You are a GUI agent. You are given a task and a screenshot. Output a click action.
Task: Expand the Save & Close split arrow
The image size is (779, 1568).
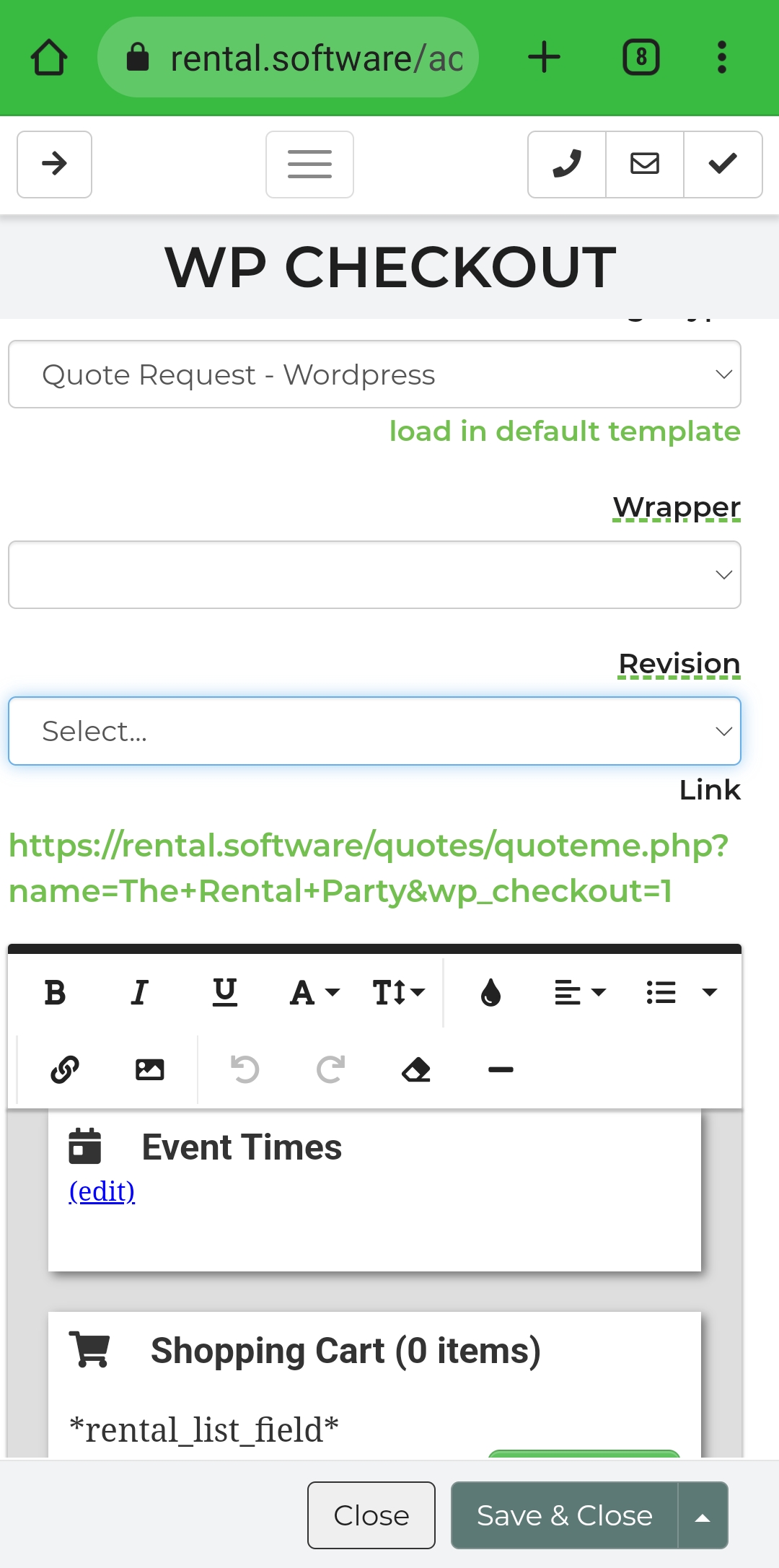point(703,1515)
